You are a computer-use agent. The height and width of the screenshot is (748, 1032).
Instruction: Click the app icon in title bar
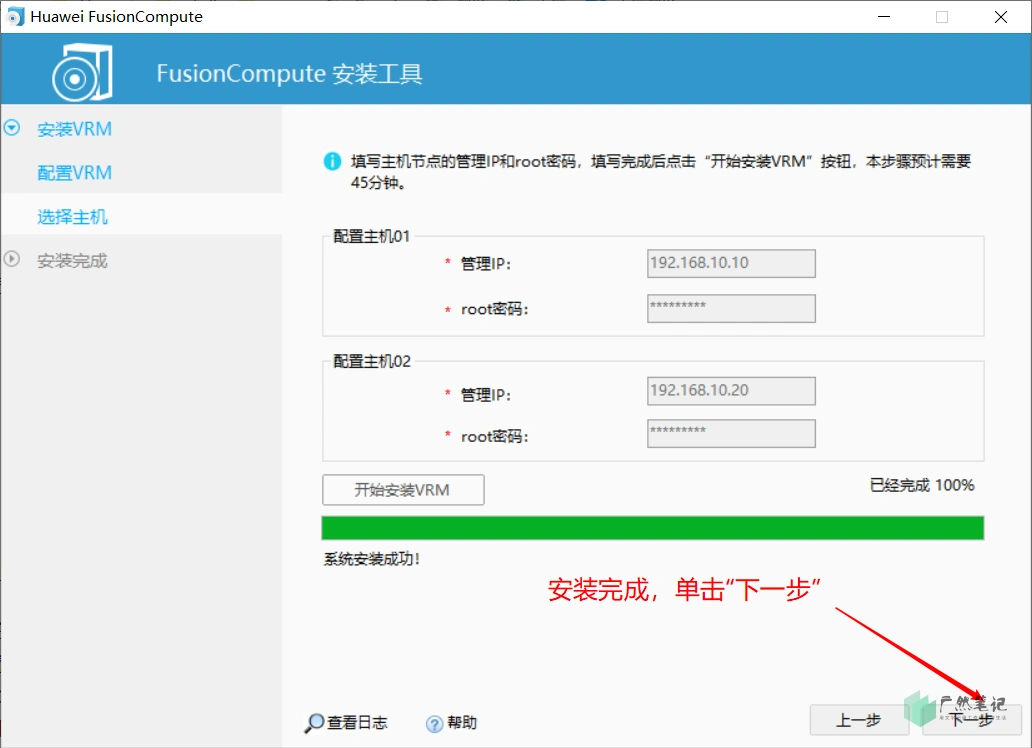[x=15, y=16]
